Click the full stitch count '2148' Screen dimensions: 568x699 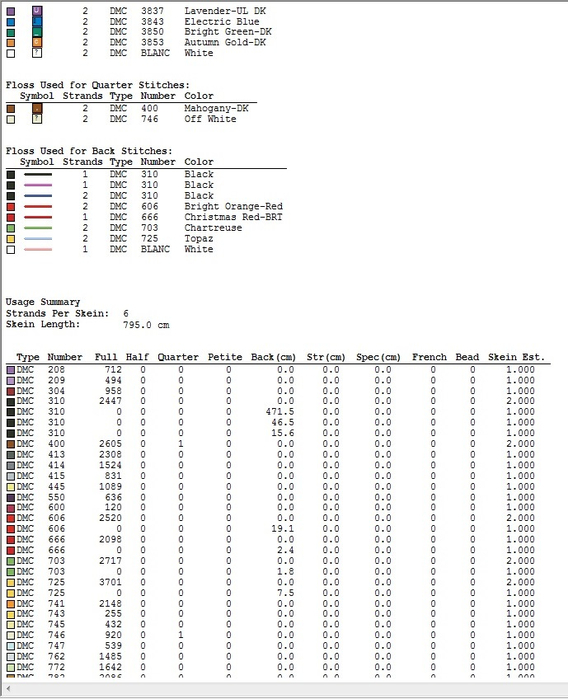(x=110, y=604)
